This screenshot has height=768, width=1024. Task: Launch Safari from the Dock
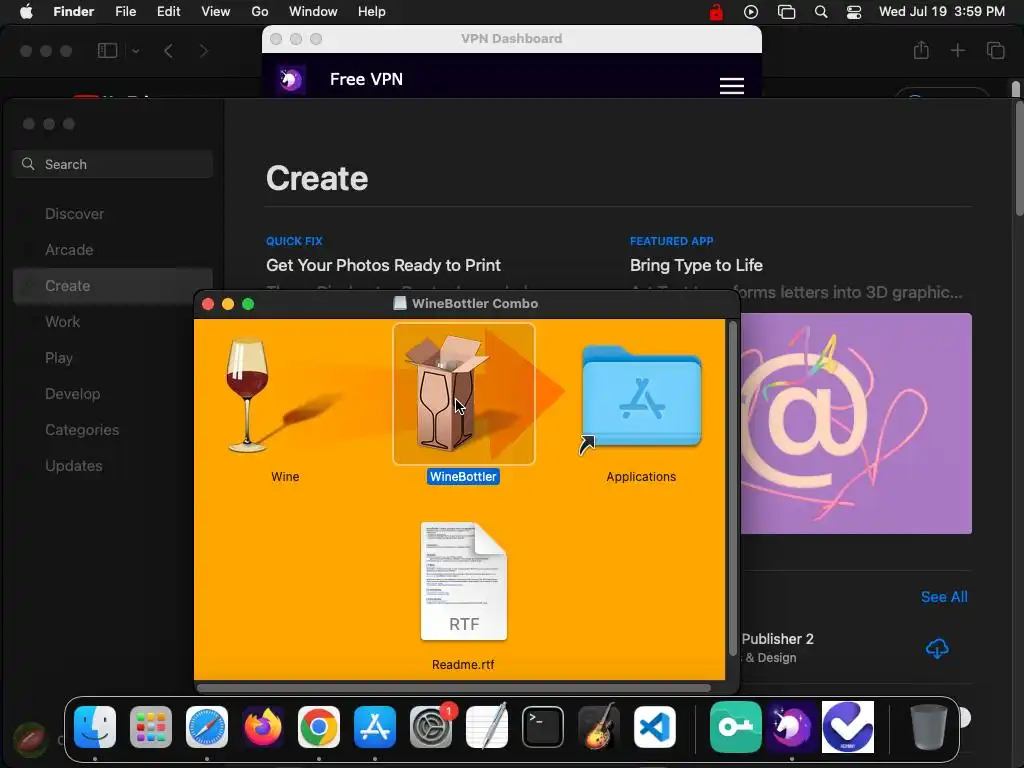[207, 727]
